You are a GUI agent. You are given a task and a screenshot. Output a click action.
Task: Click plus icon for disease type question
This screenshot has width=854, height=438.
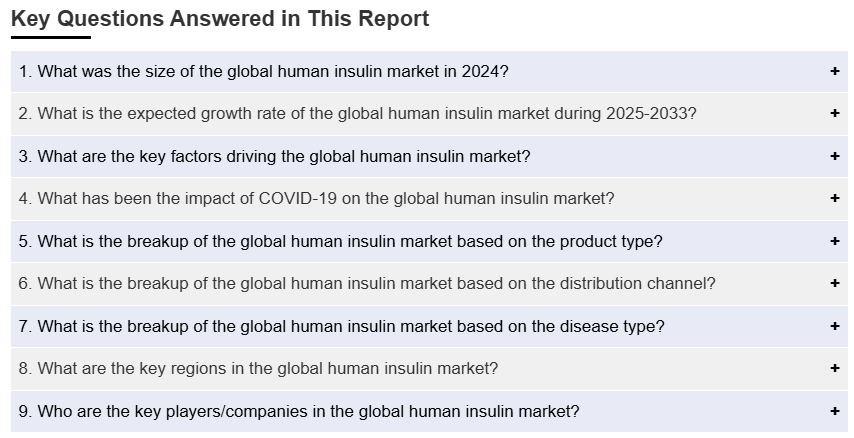click(x=834, y=326)
